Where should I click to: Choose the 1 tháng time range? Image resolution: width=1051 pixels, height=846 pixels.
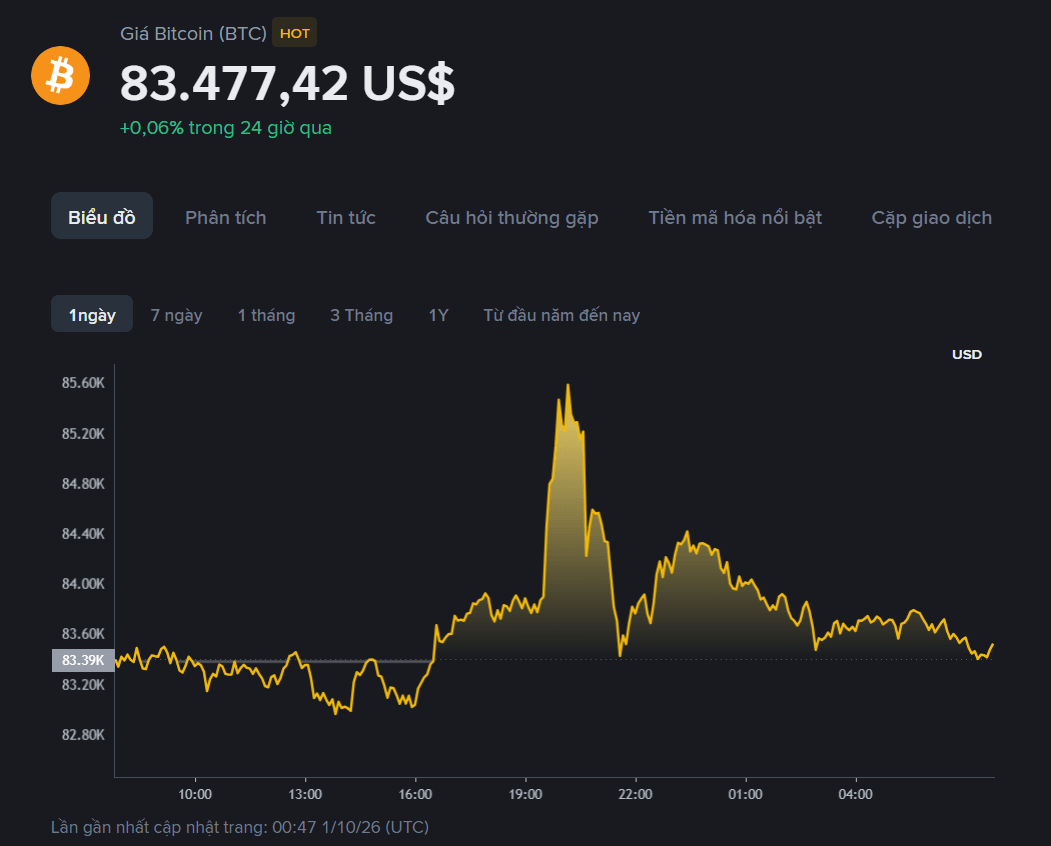[x=266, y=315]
